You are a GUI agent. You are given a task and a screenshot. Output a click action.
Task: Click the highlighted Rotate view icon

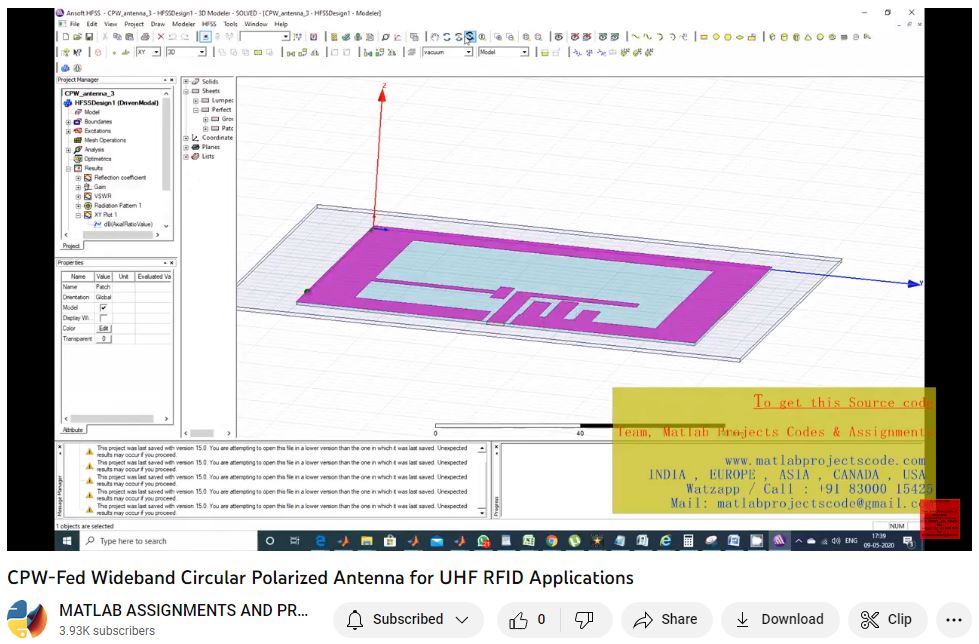tap(470, 37)
